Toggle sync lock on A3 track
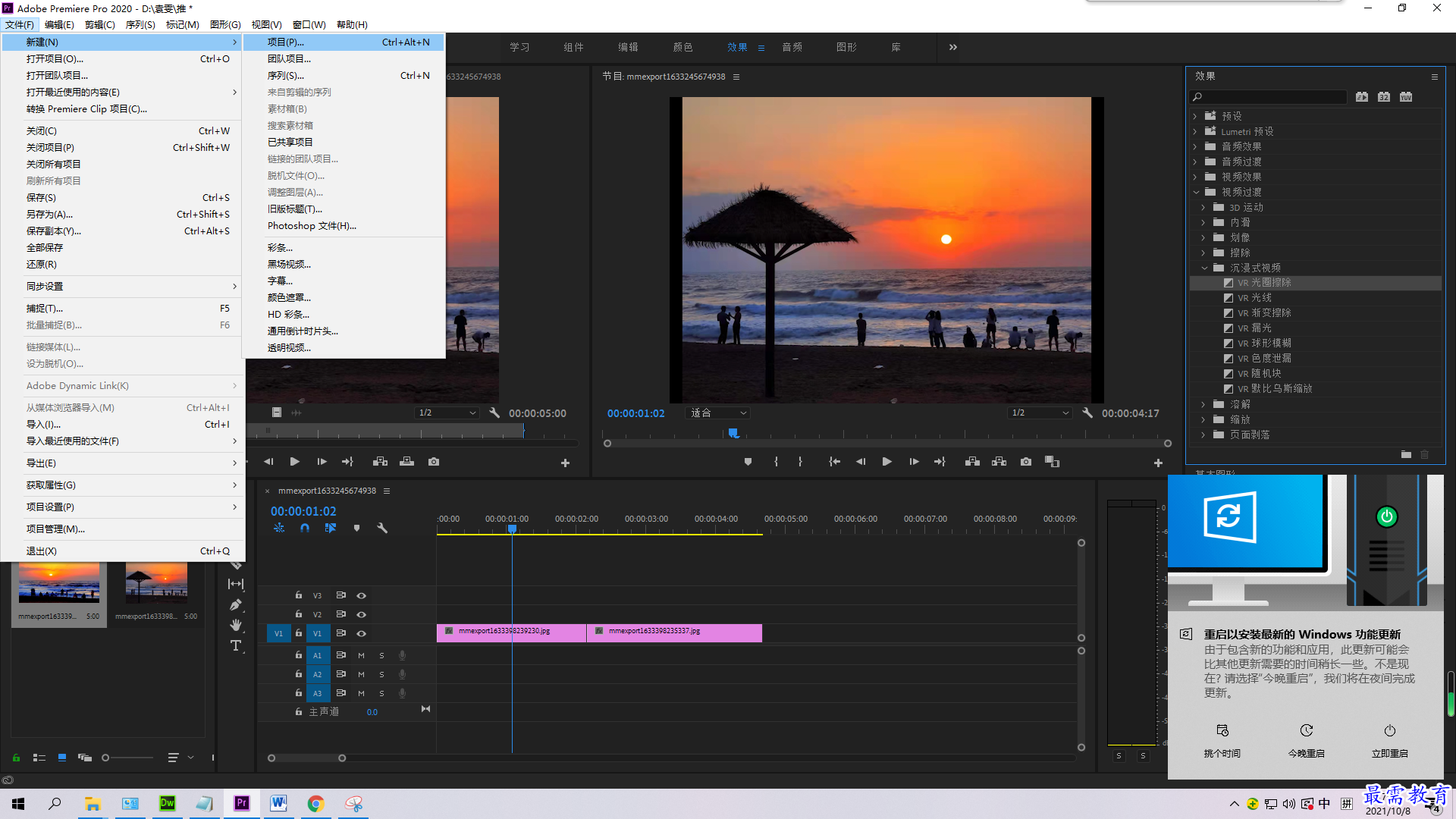Image resolution: width=1456 pixels, height=819 pixels. 341,693
